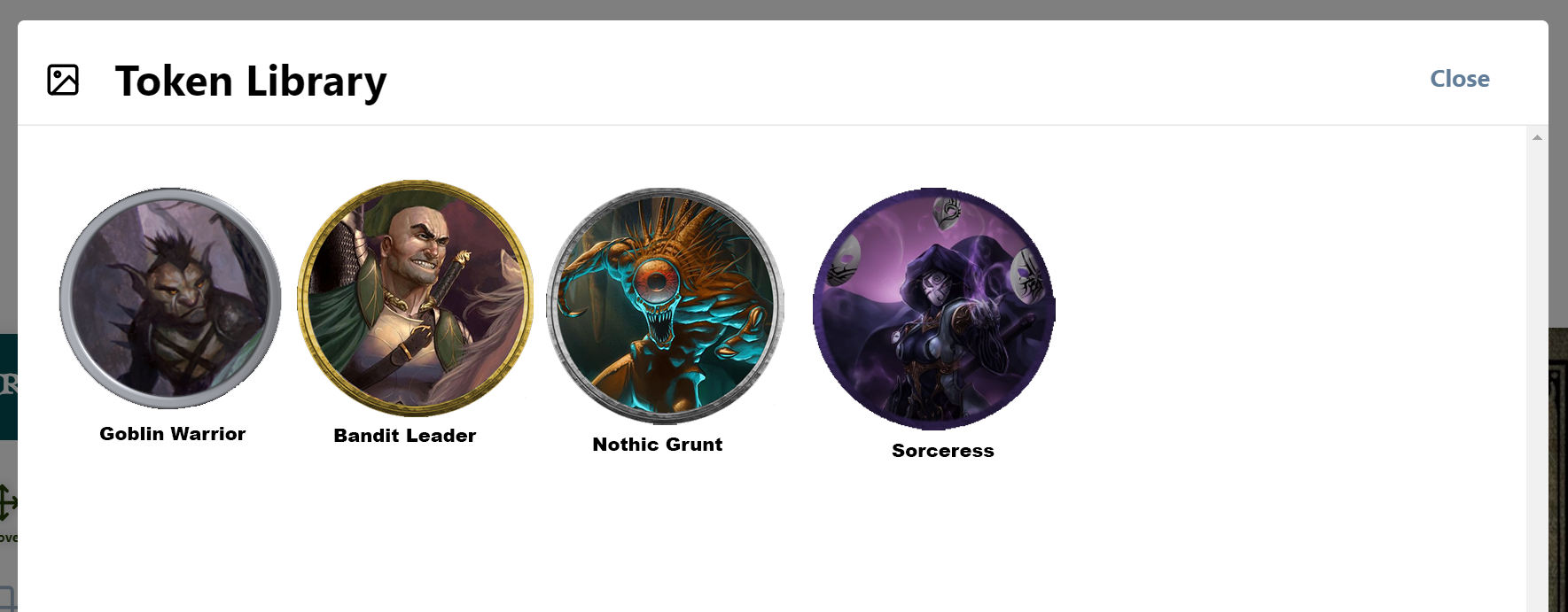The width and height of the screenshot is (1568, 612).
Task: Click the scrollbar up arrow
Action: coord(1537,137)
